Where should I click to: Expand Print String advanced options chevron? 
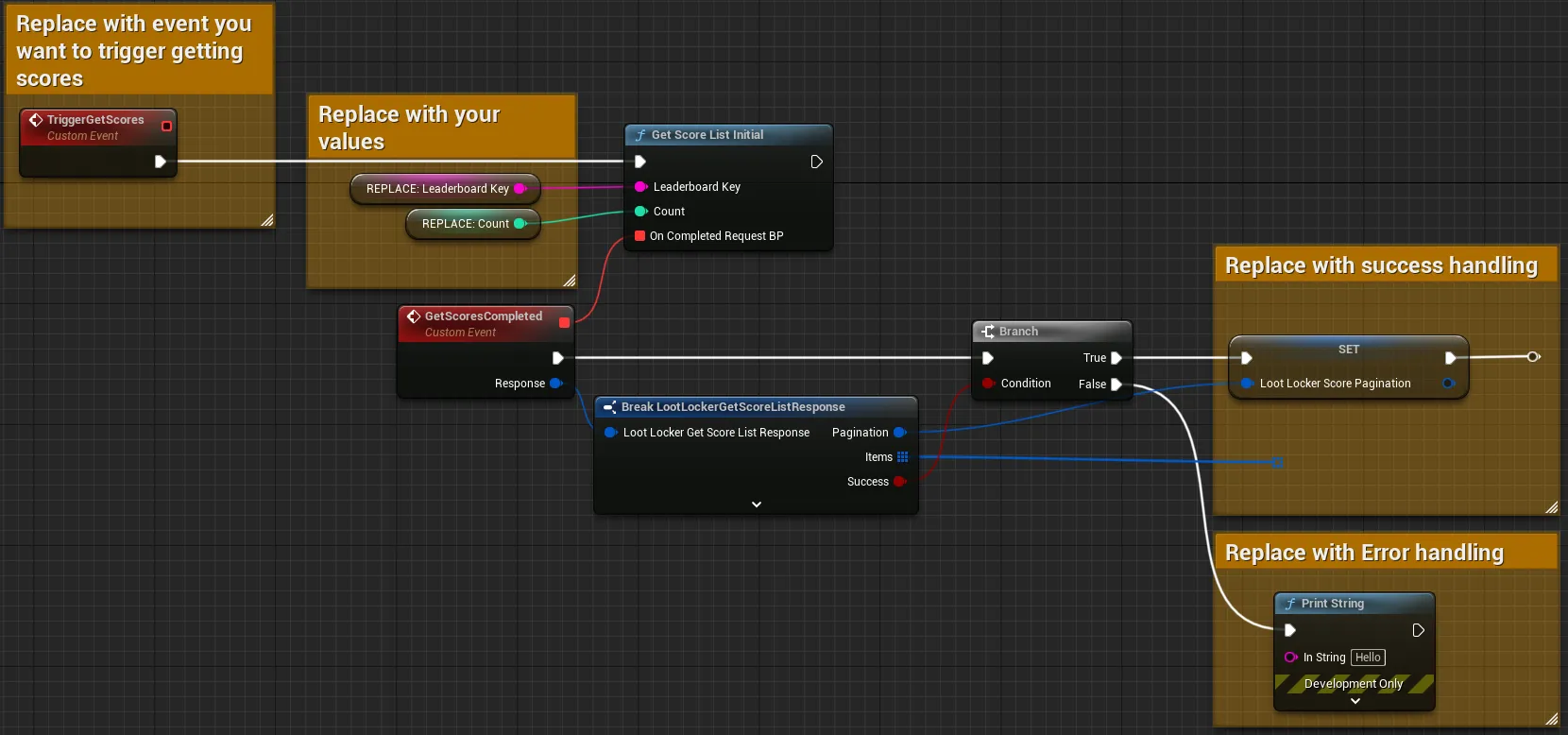[1355, 701]
